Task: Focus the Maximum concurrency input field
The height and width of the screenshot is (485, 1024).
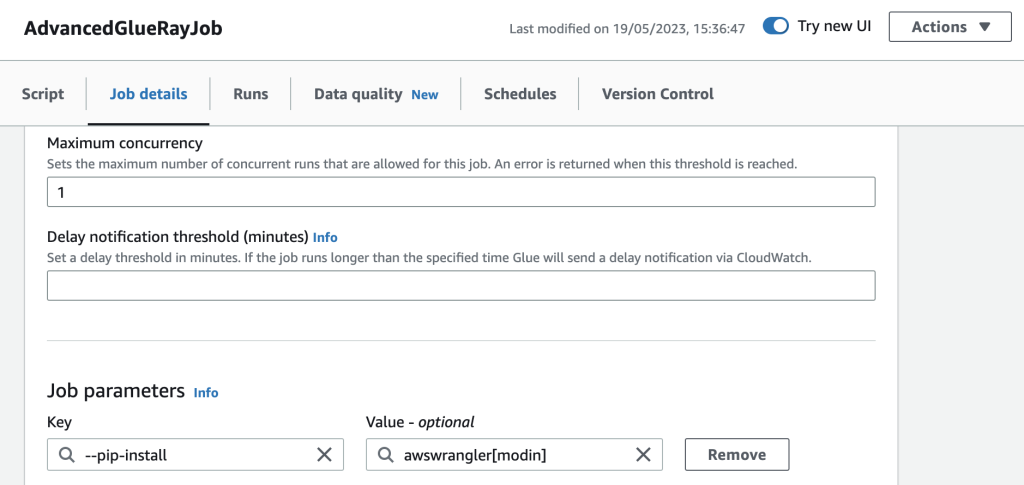Action: click(x=461, y=192)
